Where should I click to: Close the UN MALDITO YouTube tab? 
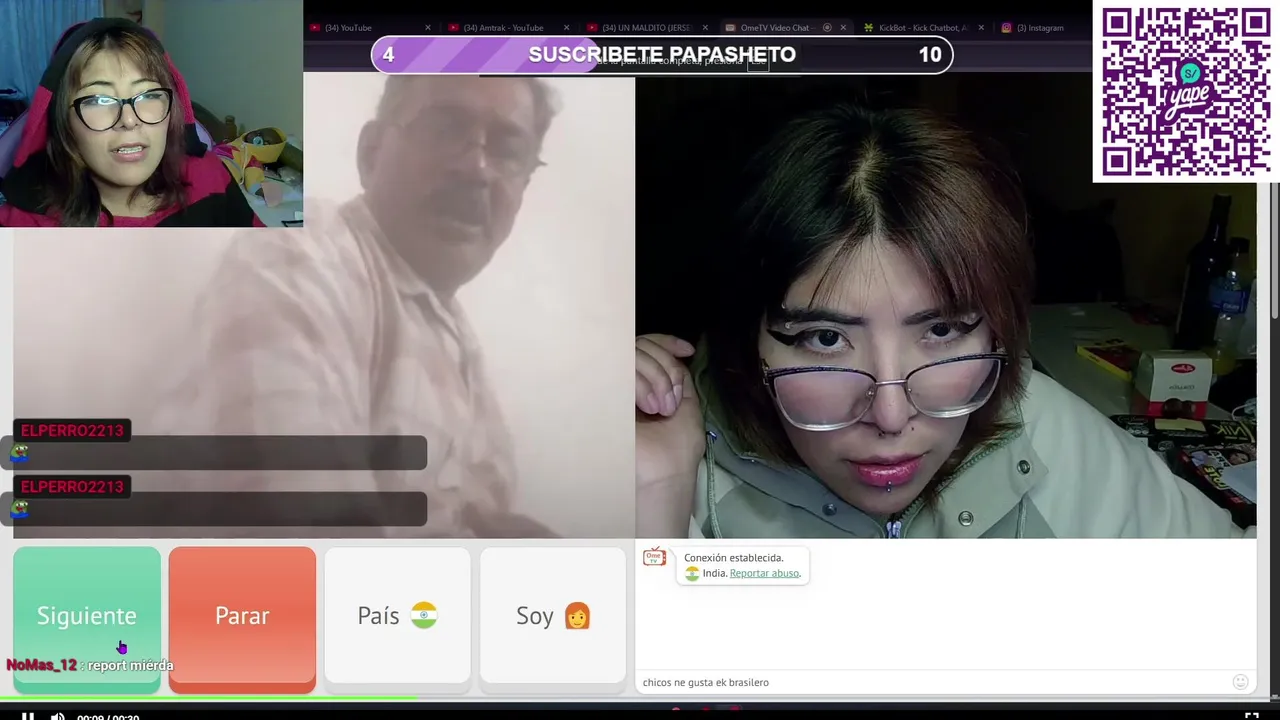coord(705,28)
